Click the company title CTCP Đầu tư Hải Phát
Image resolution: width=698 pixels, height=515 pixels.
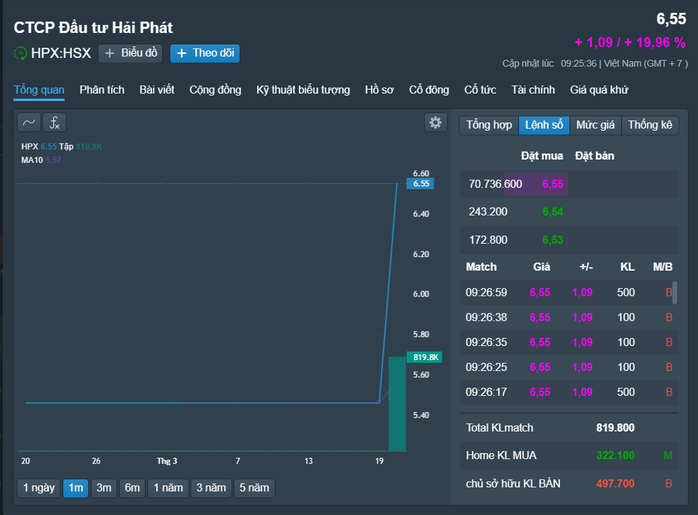pyautogui.click(x=93, y=28)
